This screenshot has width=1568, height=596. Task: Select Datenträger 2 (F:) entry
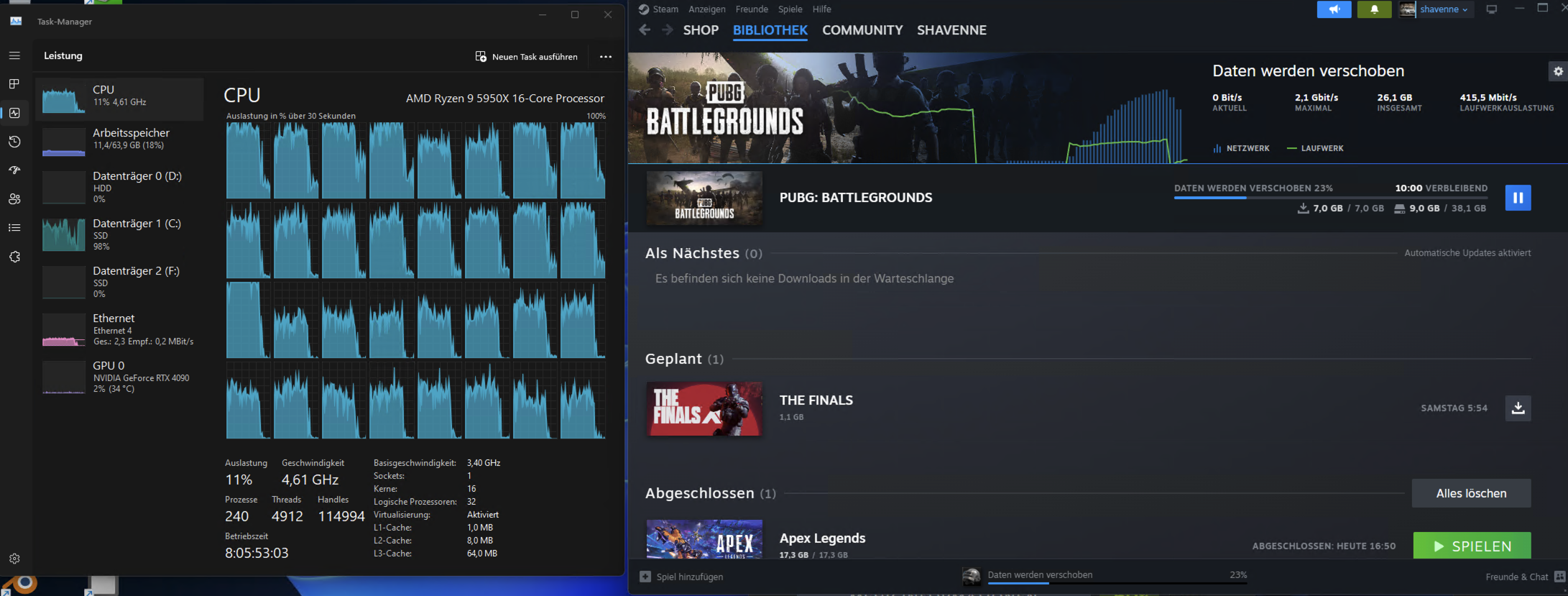[x=120, y=282]
